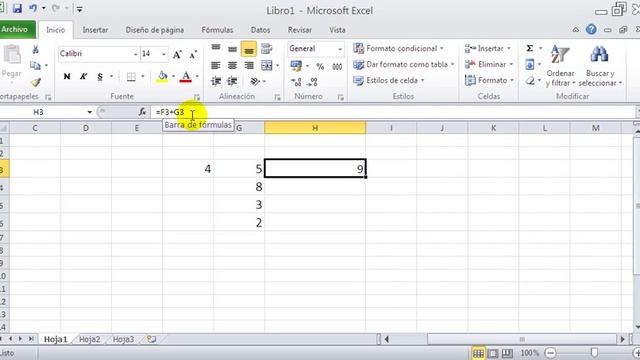Viewport: 640px width, 360px height.
Task: Toggle italic (K) formatting
Action: (x=83, y=76)
